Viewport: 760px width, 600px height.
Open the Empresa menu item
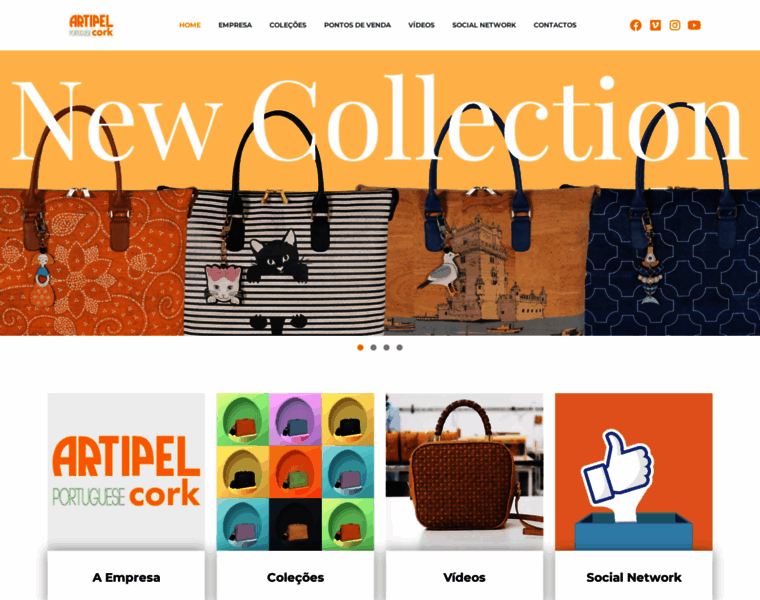coord(235,25)
